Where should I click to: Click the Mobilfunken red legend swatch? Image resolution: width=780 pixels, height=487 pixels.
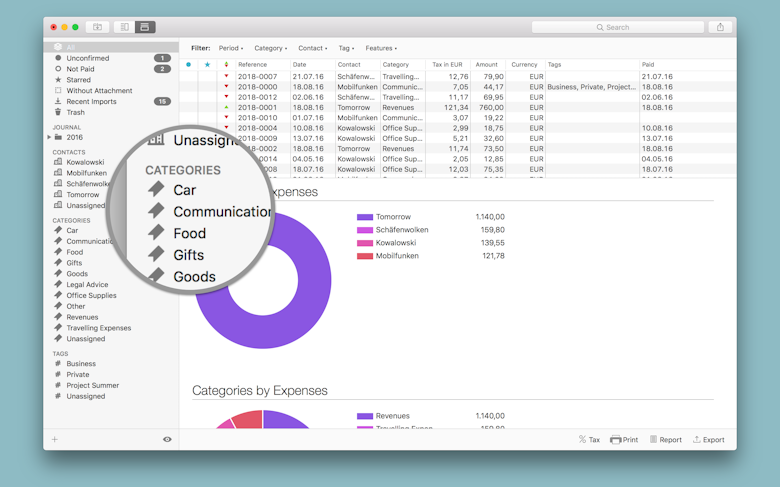(x=365, y=256)
